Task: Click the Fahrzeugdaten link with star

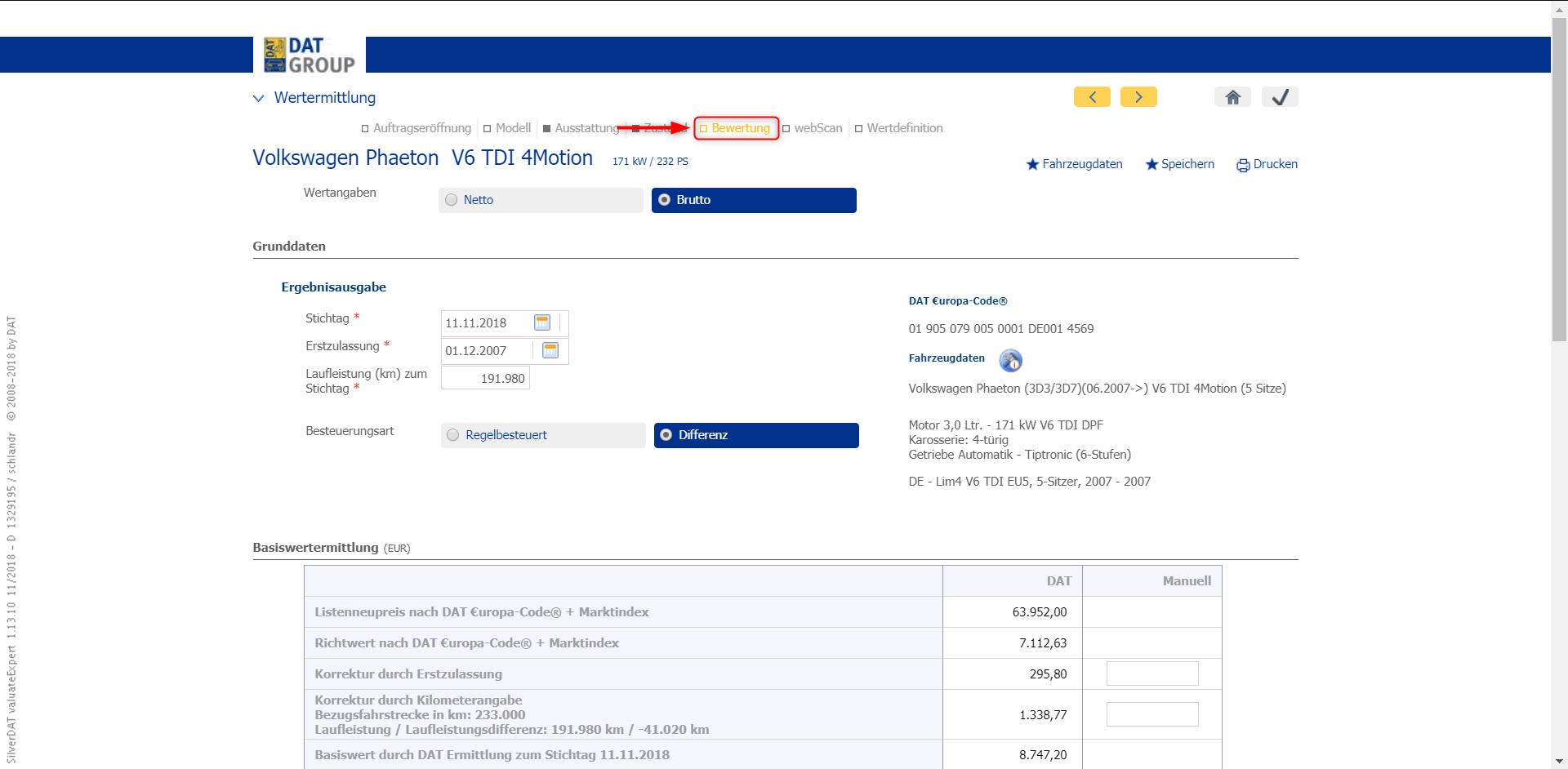Action: 1075,164
